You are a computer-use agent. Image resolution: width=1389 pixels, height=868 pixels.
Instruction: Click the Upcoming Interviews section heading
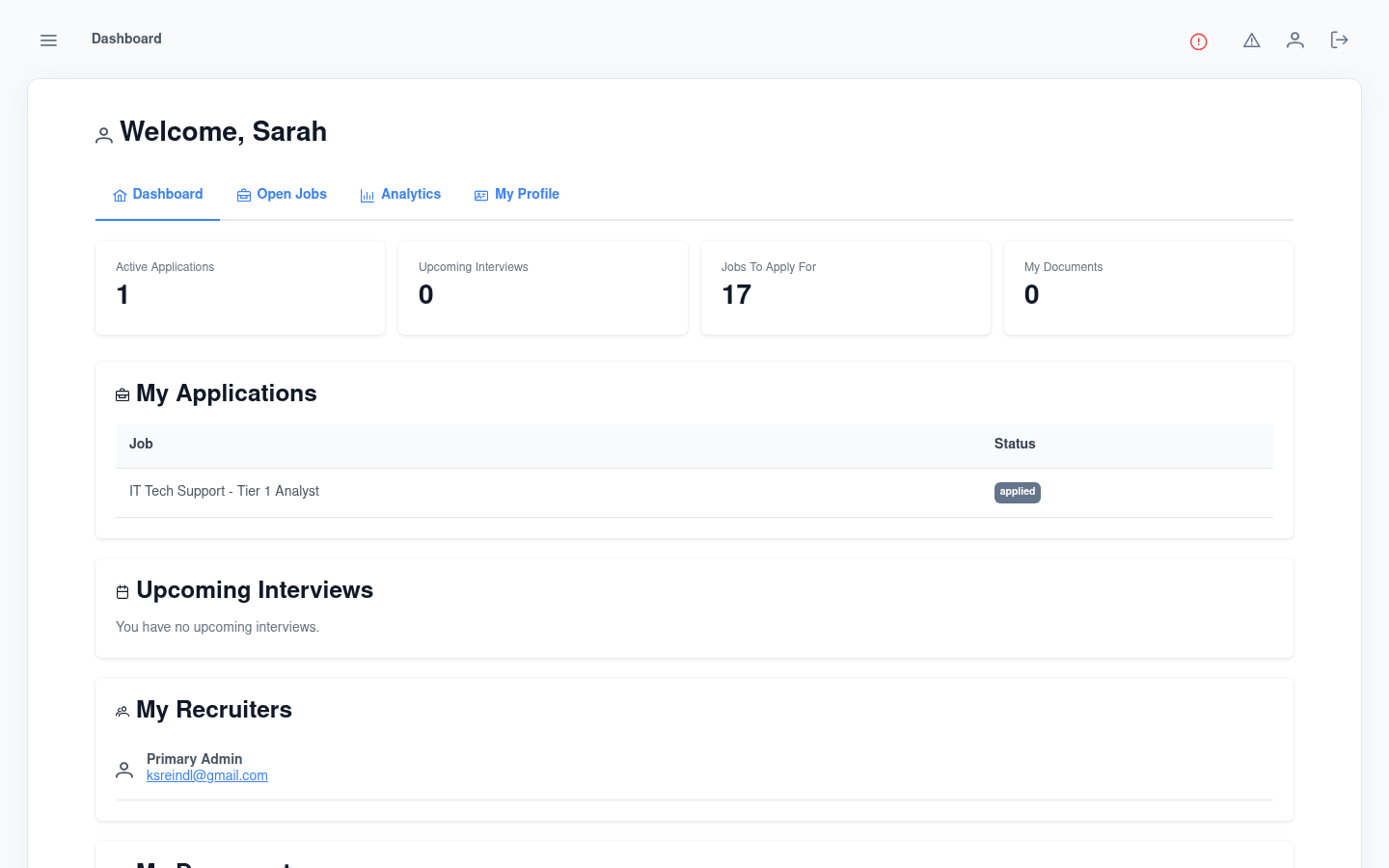[x=255, y=590]
